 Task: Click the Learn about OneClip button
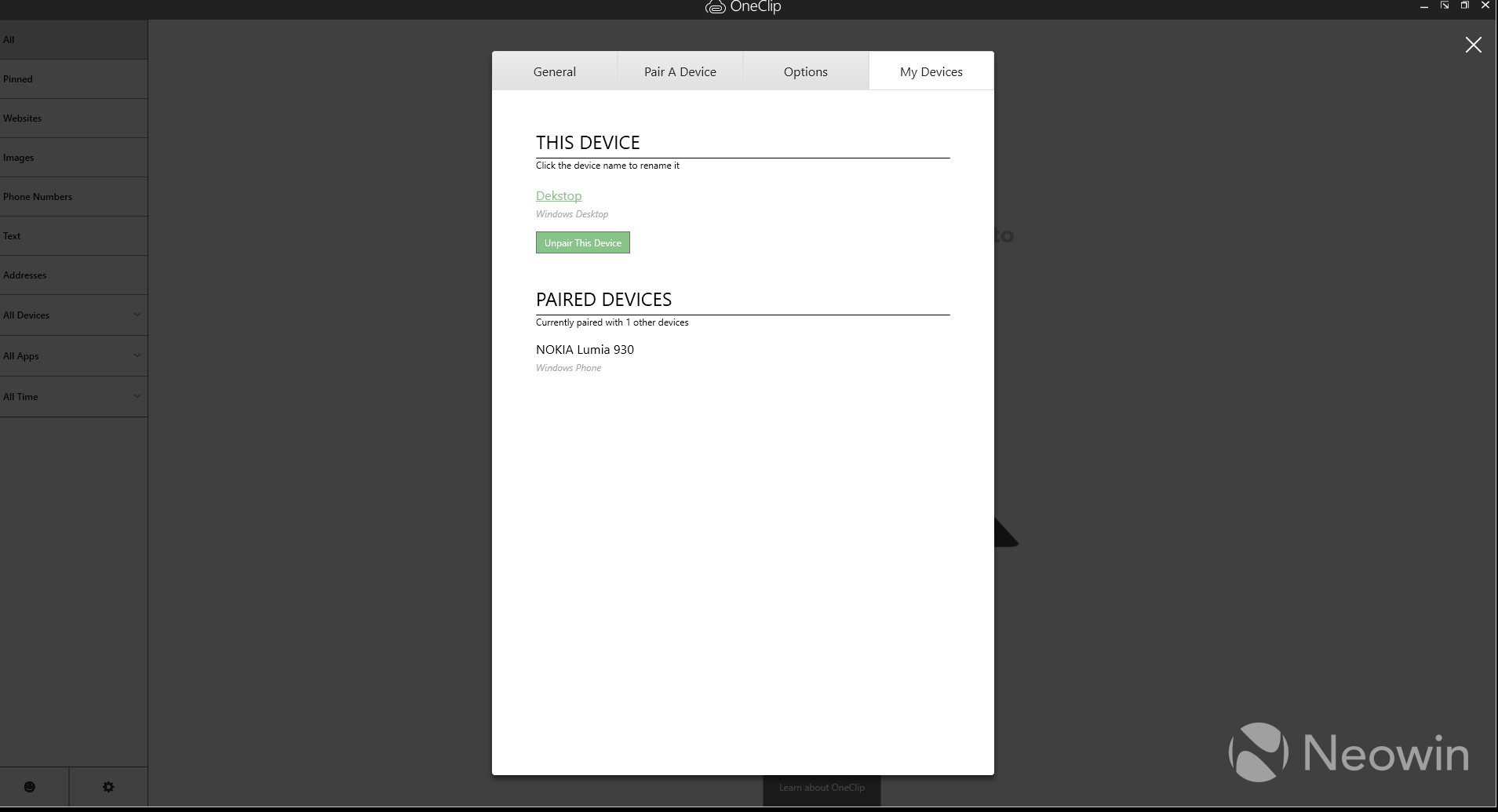coord(822,788)
